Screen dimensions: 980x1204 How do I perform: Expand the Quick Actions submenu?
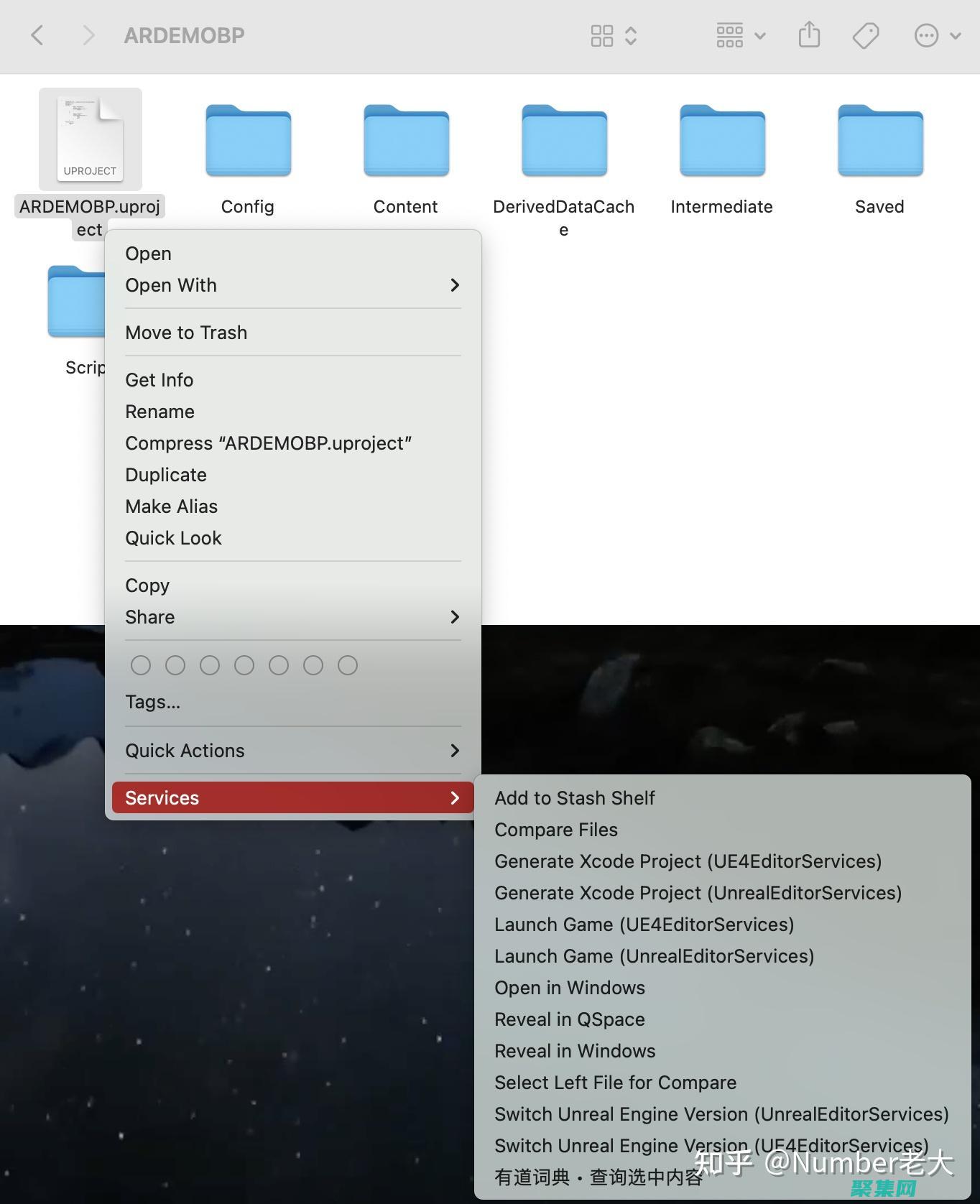click(292, 751)
